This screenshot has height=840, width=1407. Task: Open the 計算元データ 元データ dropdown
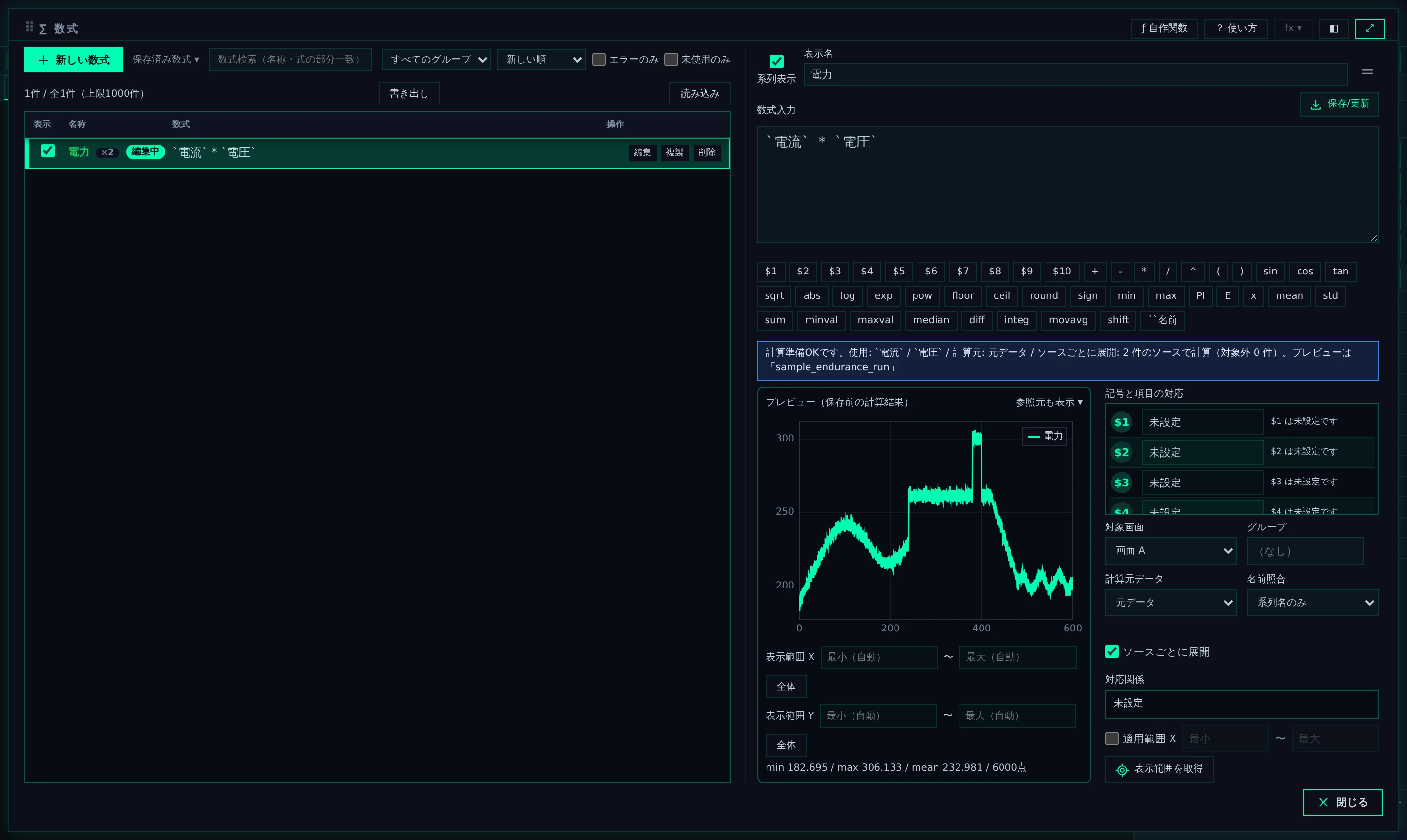point(1171,603)
